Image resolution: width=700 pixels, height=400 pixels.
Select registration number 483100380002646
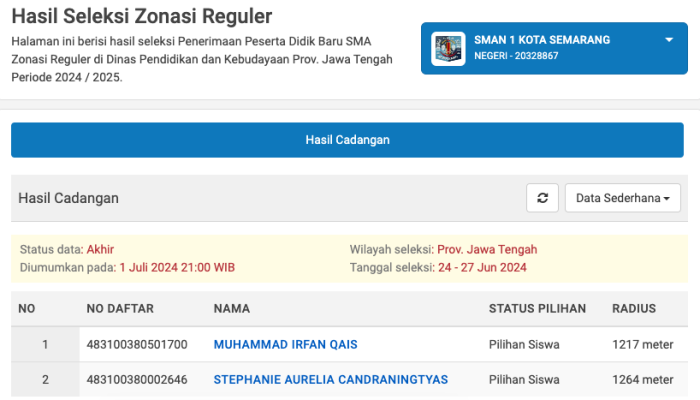click(x=137, y=380)
